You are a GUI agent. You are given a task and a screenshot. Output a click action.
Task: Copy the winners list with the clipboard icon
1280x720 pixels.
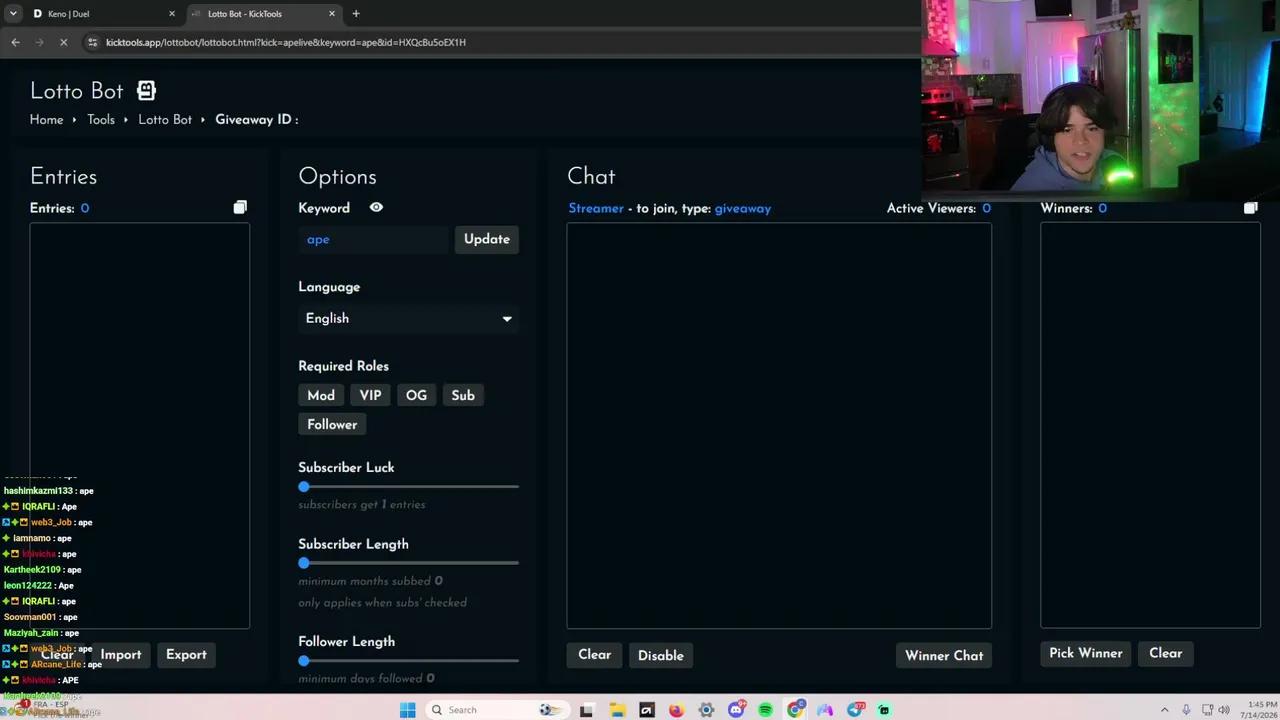(x=1250, y=207)
